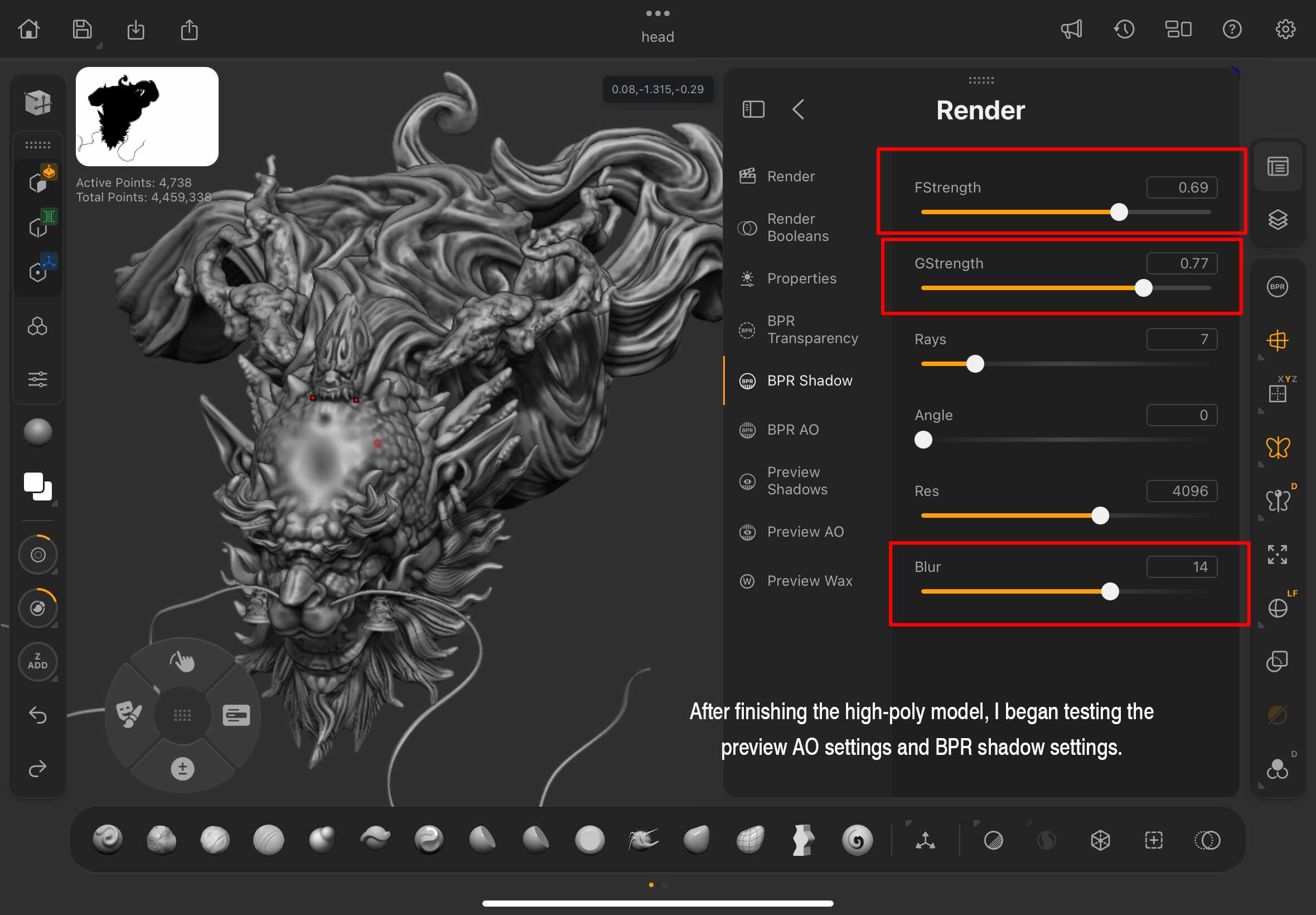Click the BPR render button
The image size is (1316, 915).
[x=1277, y=287]
